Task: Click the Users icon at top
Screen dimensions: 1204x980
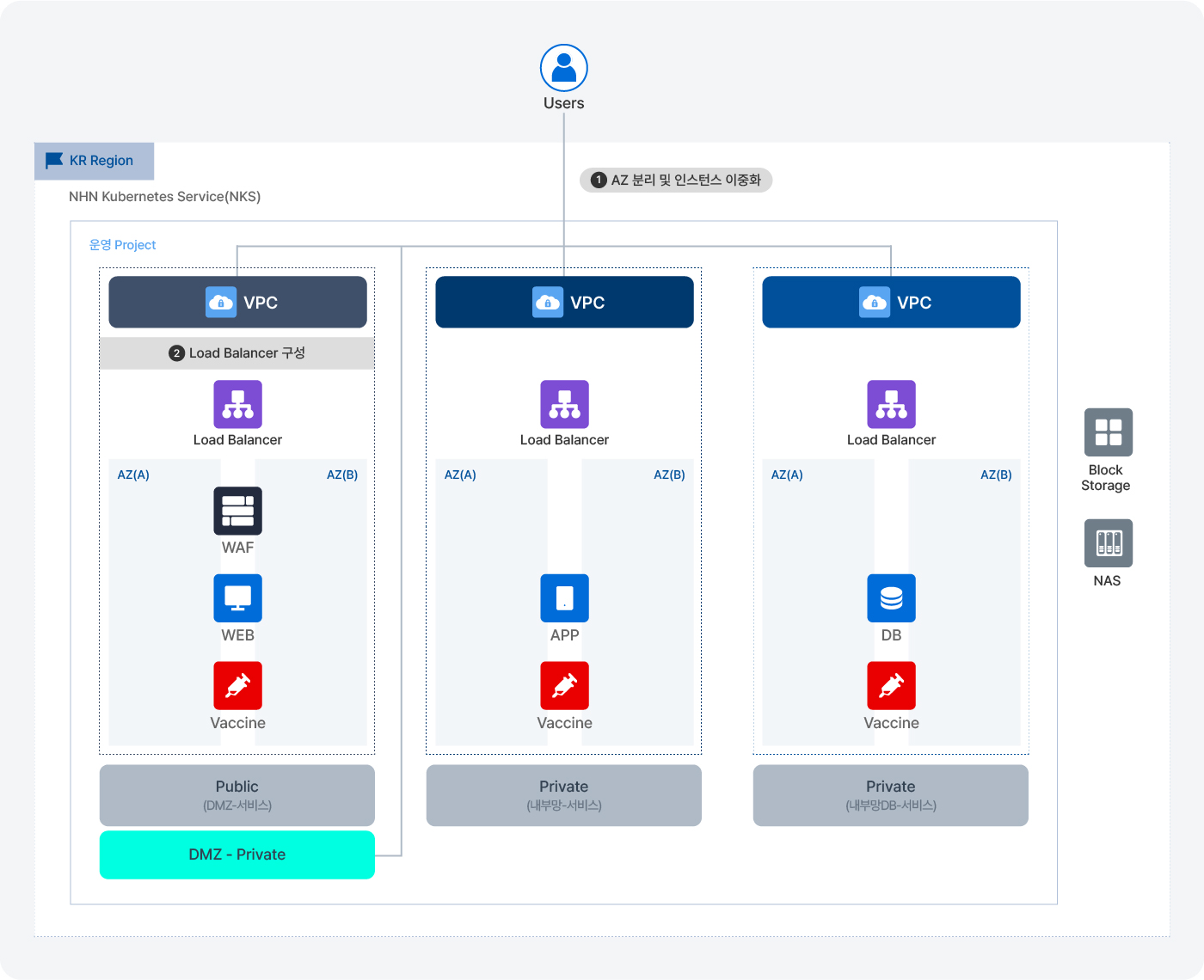Action: (x=563, y=68)
